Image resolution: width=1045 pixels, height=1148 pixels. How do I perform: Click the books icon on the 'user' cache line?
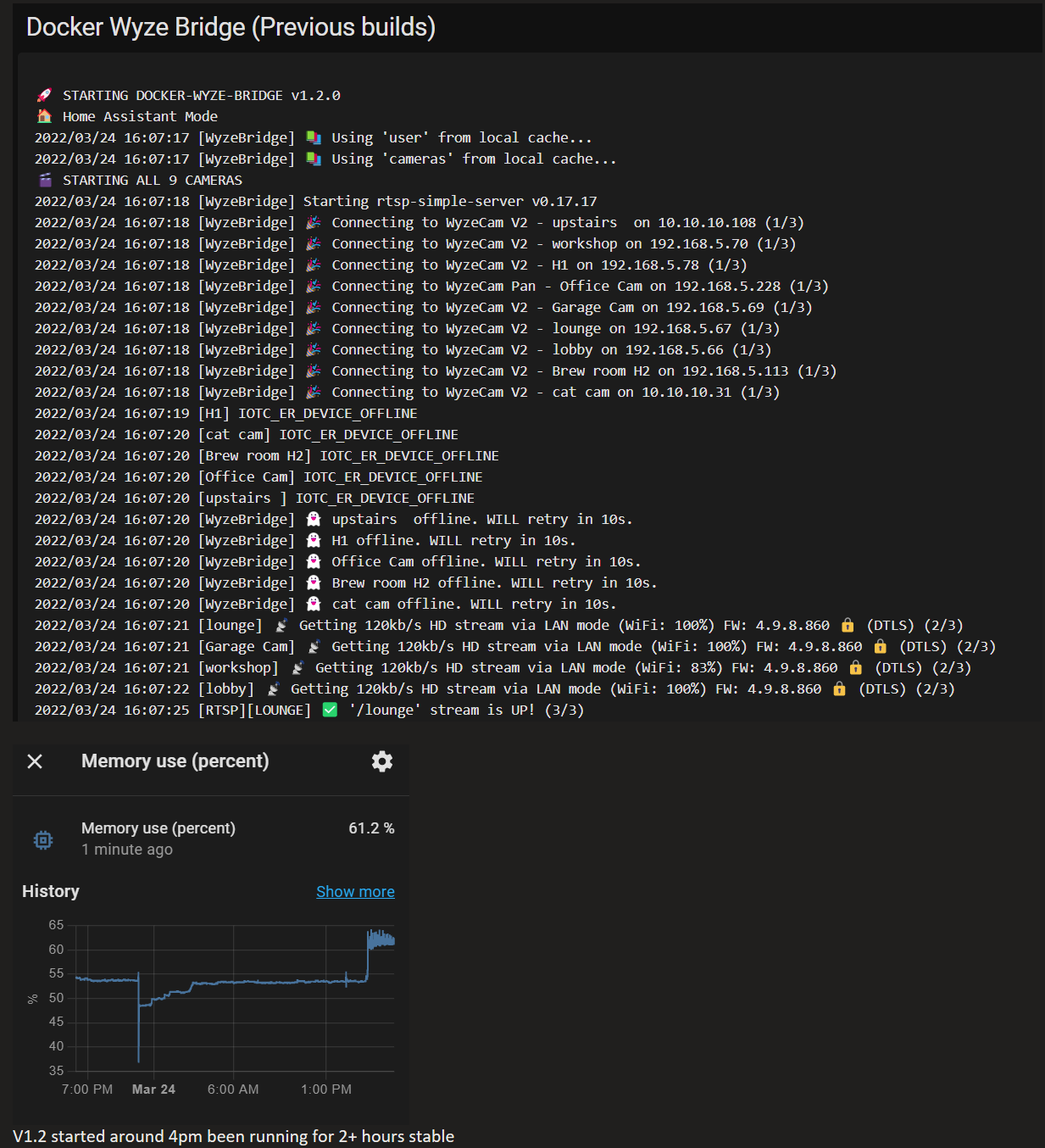(x=314, y=137)
